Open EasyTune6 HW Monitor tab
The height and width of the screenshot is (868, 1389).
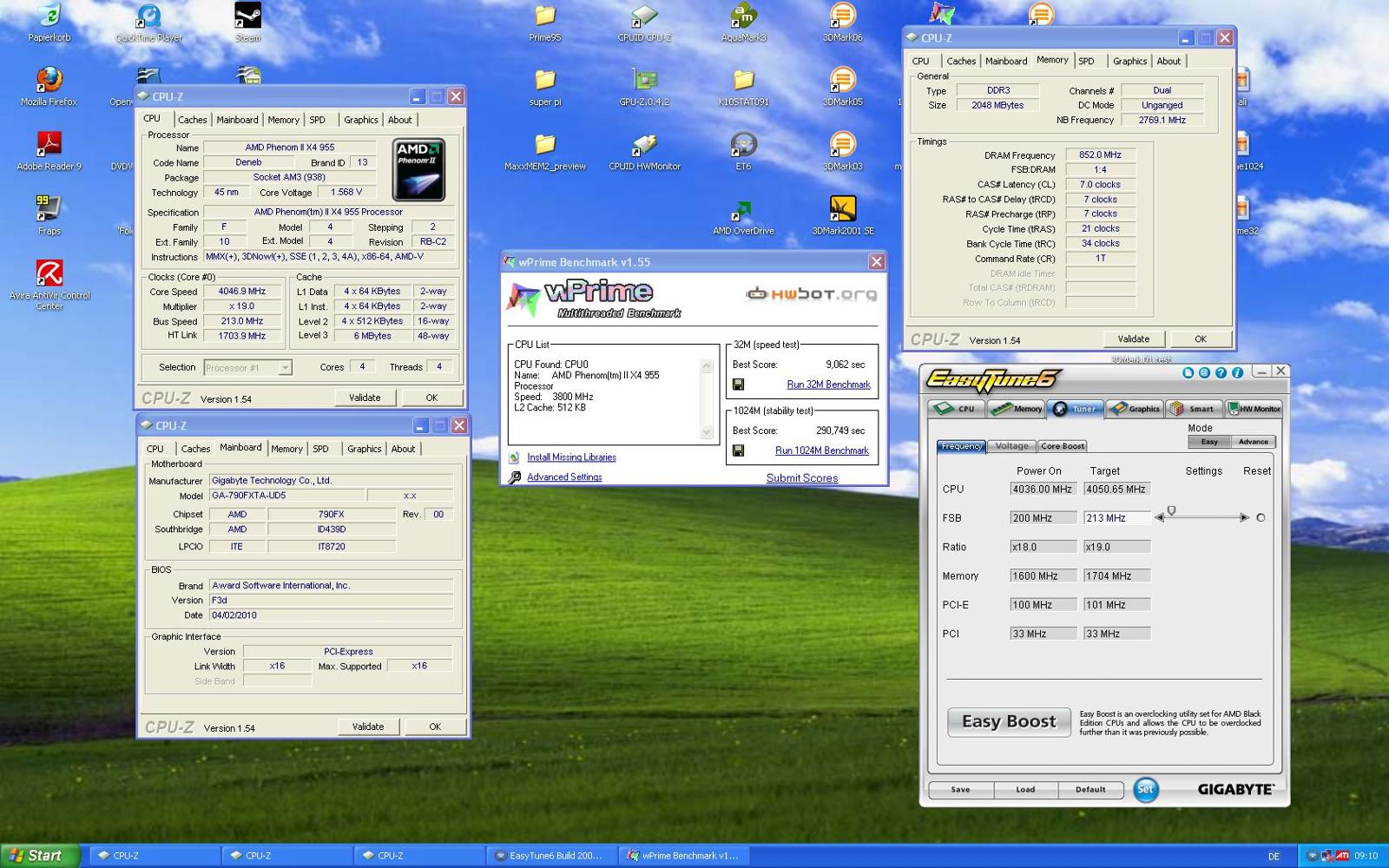click(x=1254, y=409)
